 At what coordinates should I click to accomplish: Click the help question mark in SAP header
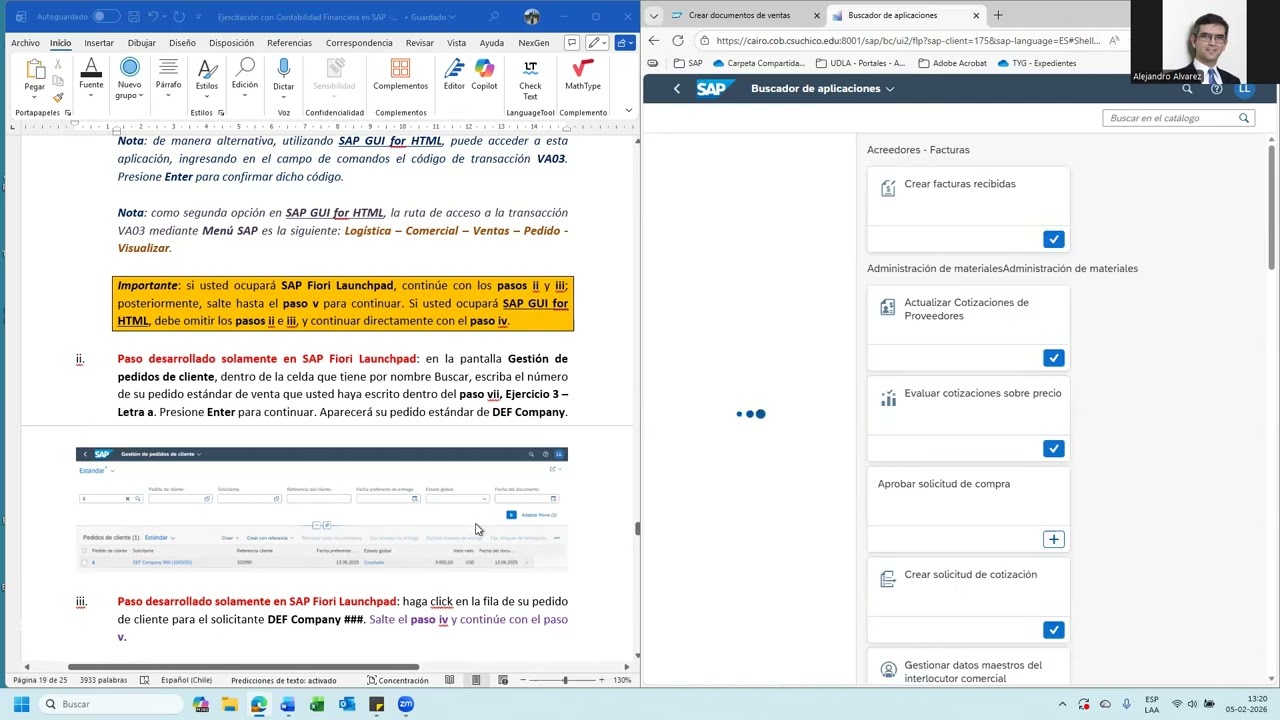click(1216, 89)
